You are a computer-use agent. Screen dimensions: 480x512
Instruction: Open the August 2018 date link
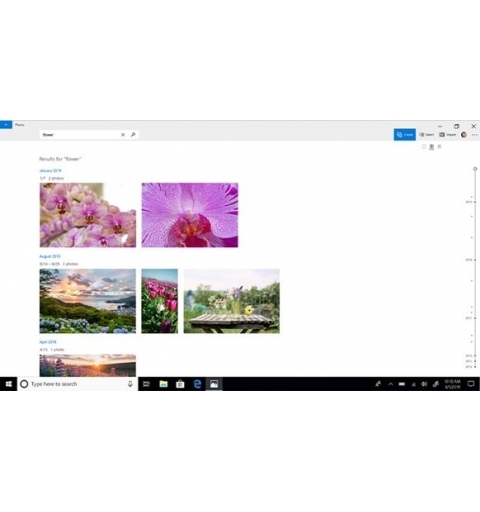(50, 256)
